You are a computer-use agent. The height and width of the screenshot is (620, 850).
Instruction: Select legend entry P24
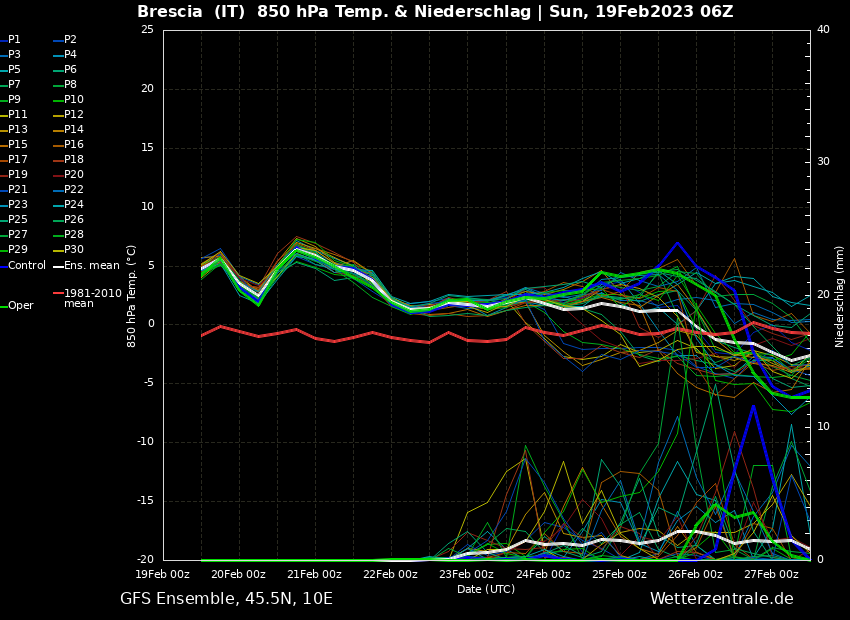(x=74, y=204)
